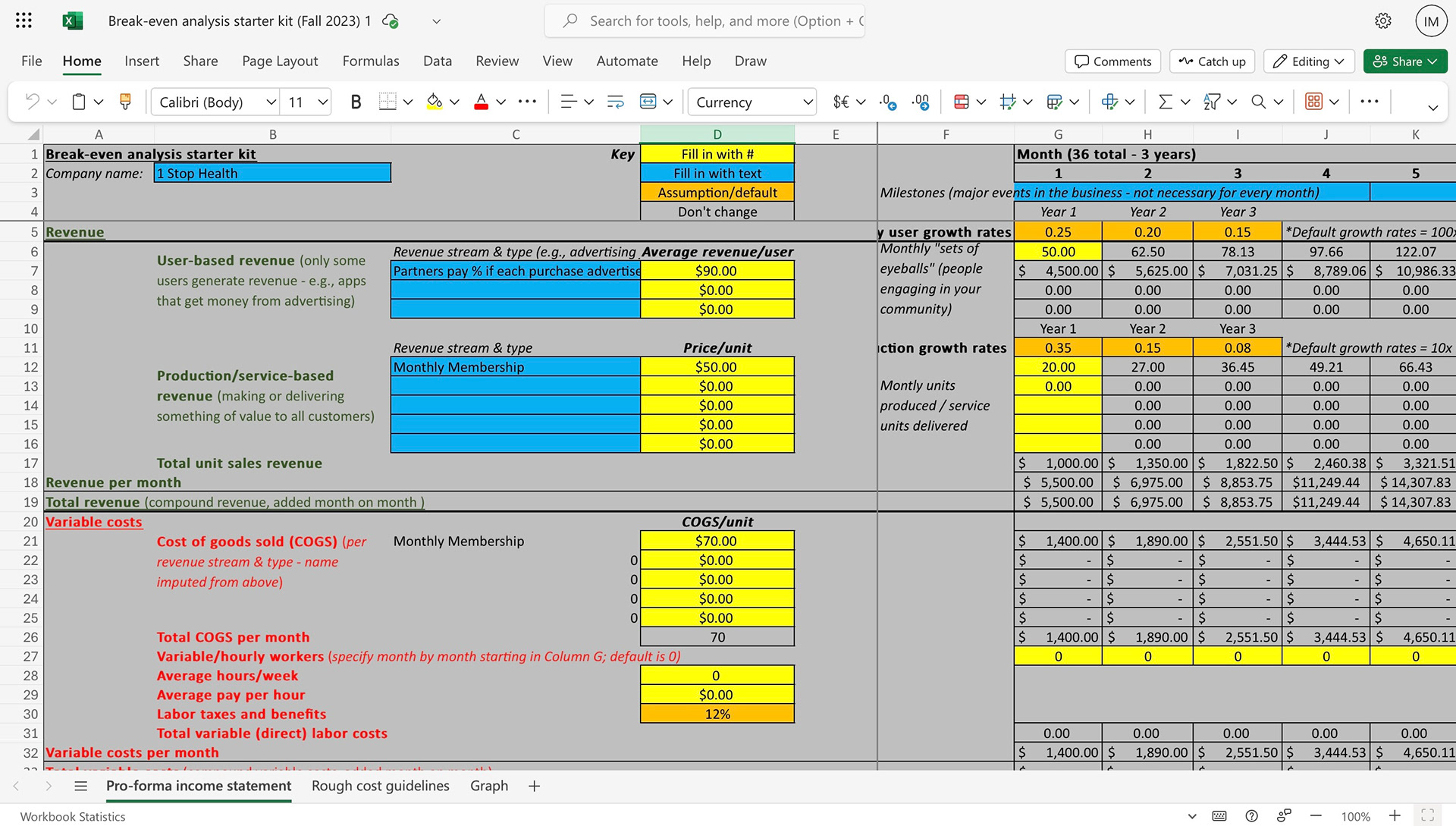
Task: Select the 12% labor taxes cell
Action: coord(717,714)
